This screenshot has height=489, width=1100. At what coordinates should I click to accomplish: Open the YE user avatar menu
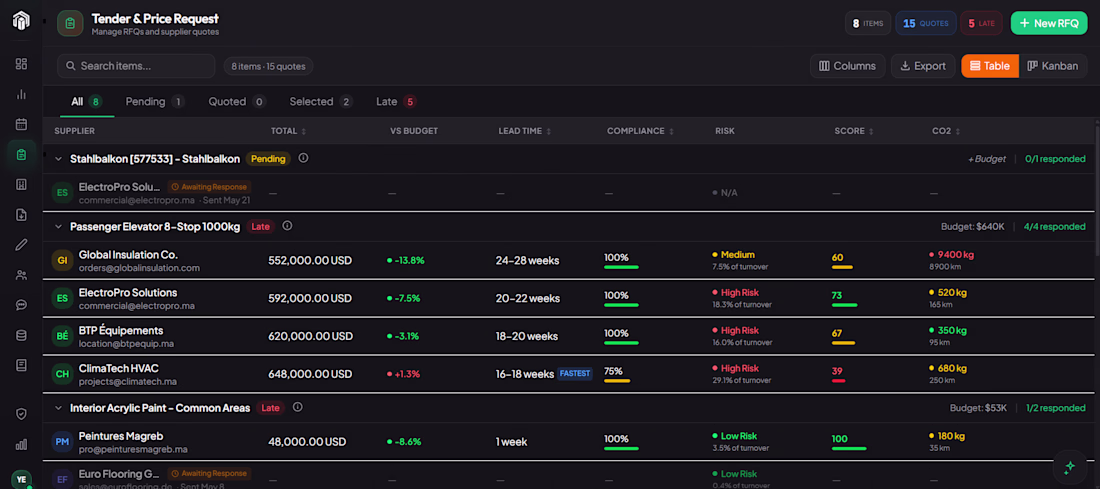tap(21, 479)
